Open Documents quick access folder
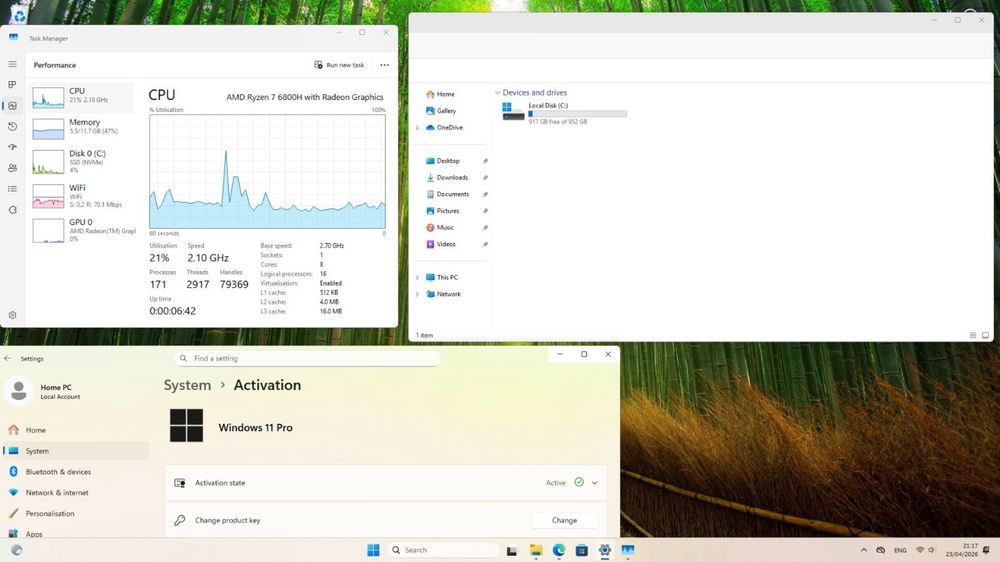This screenshot has height=562, width=1000. pos(448,194)
